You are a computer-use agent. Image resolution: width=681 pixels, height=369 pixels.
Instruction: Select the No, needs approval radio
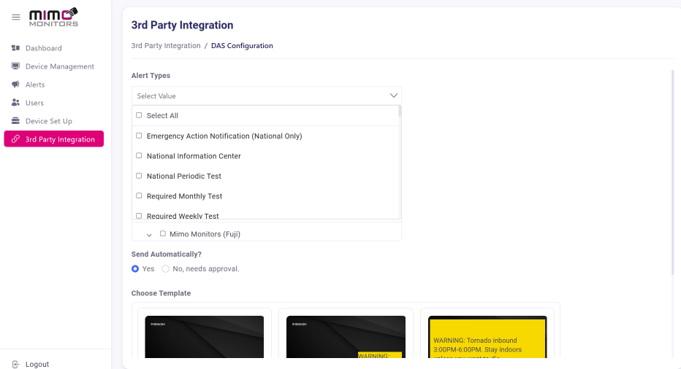point(165,269)
